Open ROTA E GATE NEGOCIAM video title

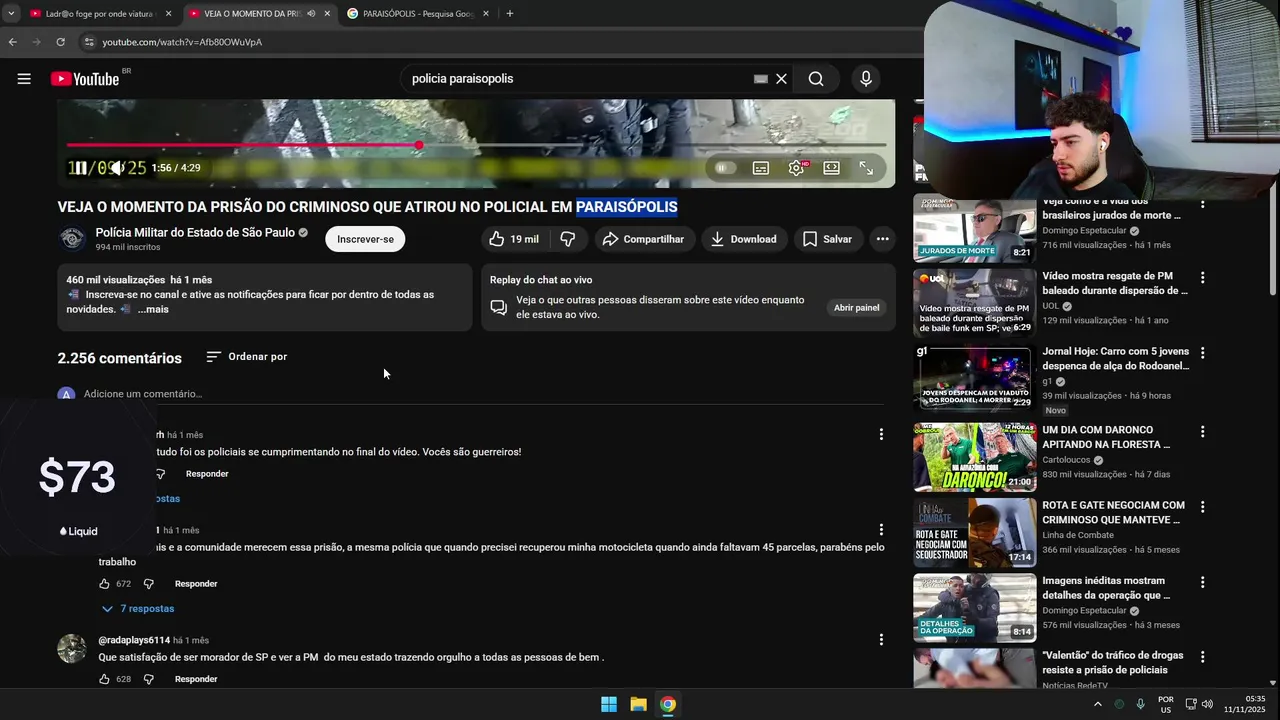coord(1114,513)
